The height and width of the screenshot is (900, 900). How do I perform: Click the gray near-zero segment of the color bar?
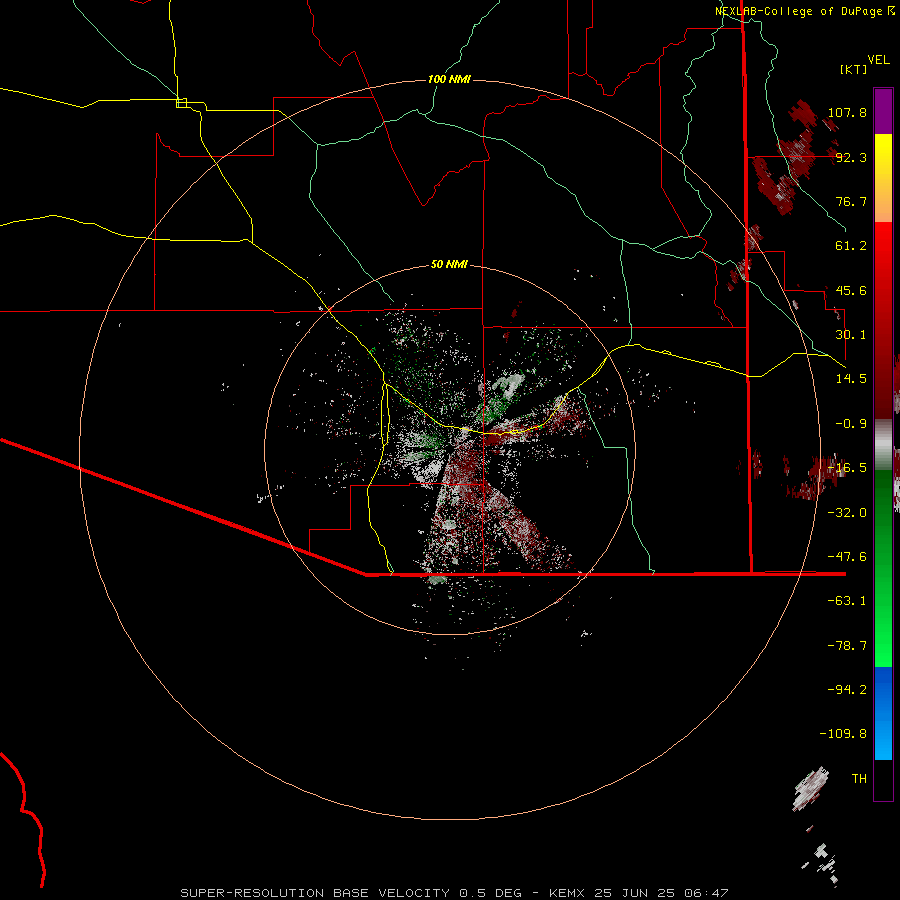tap(883, 445)
